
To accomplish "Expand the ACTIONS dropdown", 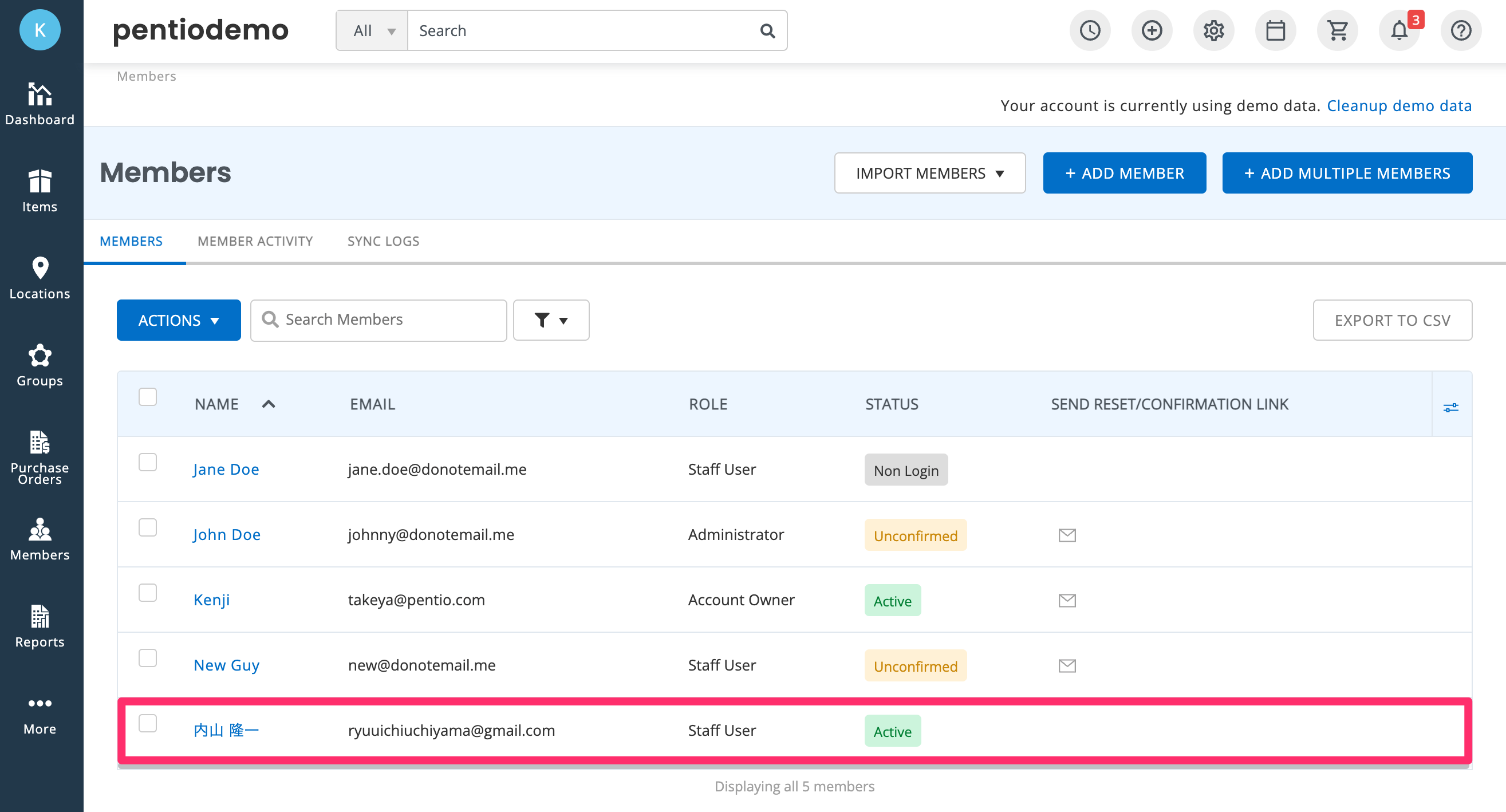I will (x=178, y=320).
